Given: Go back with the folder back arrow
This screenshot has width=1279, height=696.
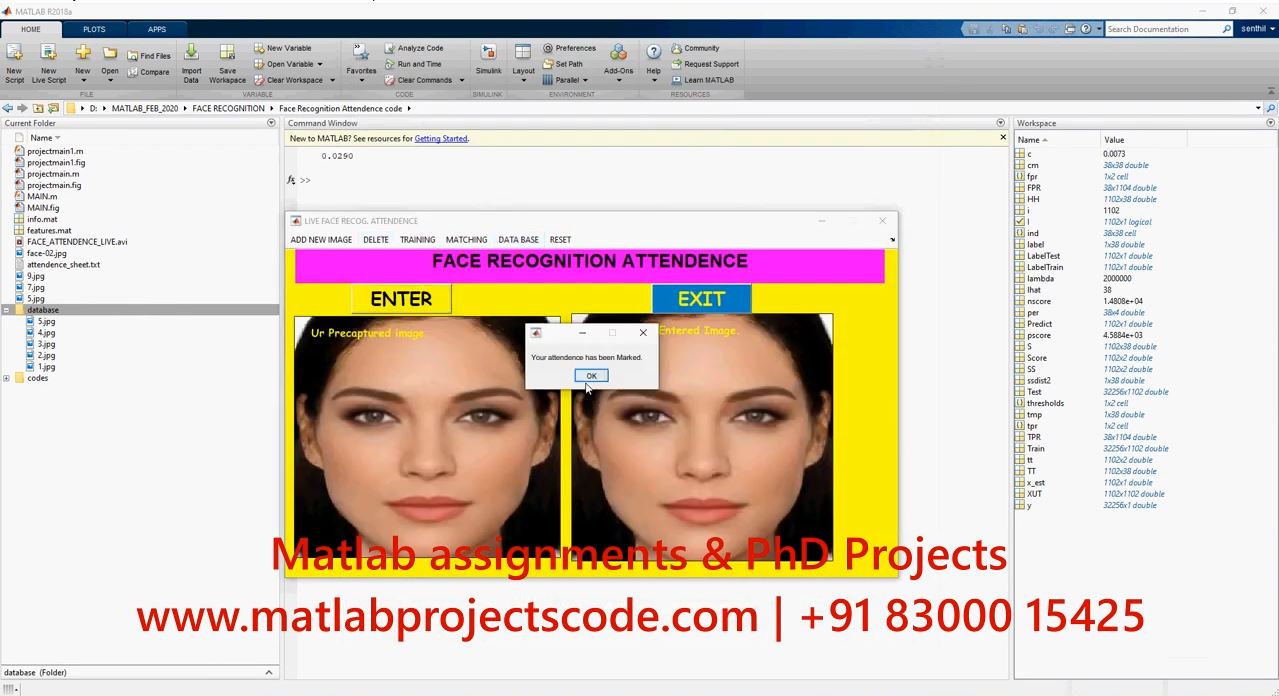Looking at the screenshot, I should pos(7,108).
